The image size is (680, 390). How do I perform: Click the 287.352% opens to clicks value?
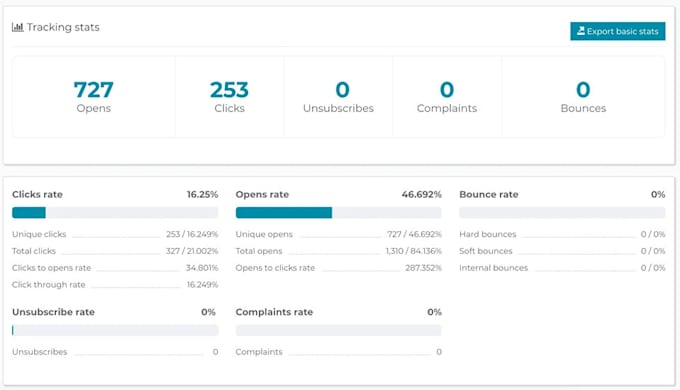pyautogui.click(x=423, y=268)
